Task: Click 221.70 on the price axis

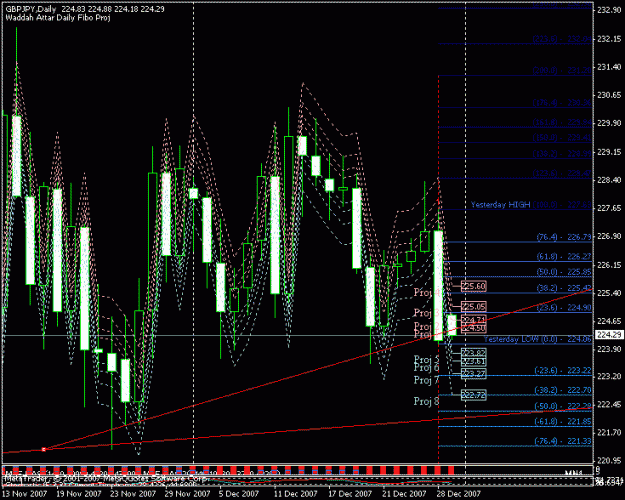Action: [609, 432]
